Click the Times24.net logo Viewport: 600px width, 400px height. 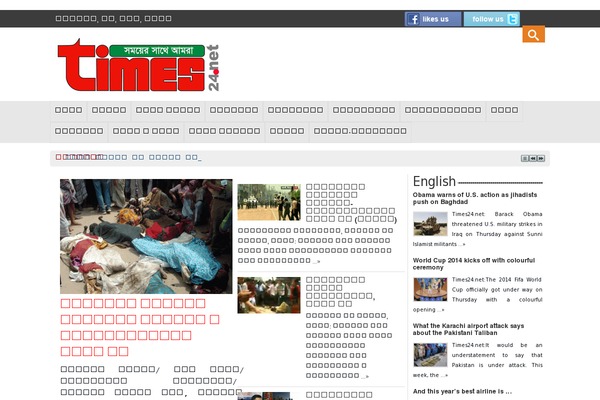[x=139, y=65]
